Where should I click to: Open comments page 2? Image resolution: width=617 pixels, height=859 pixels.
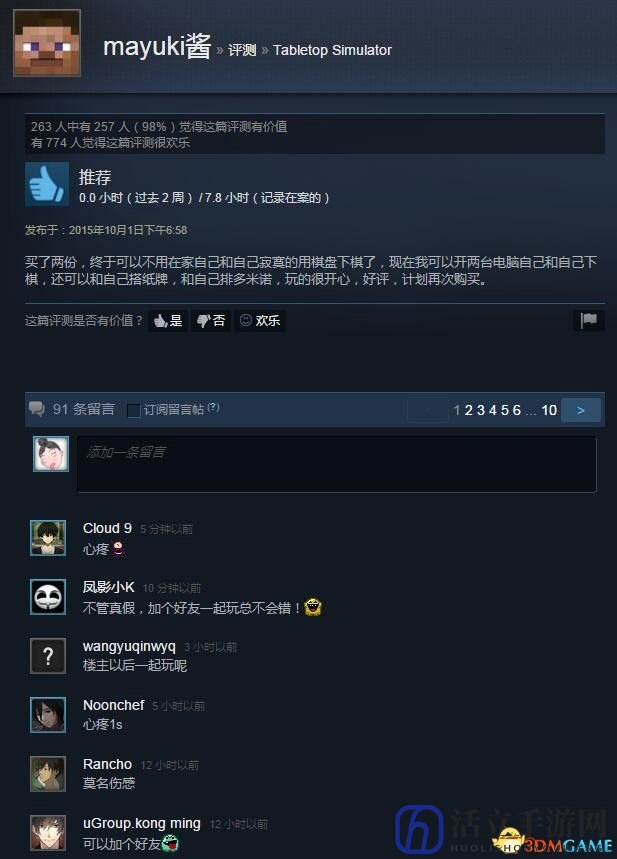coord(469,410)
